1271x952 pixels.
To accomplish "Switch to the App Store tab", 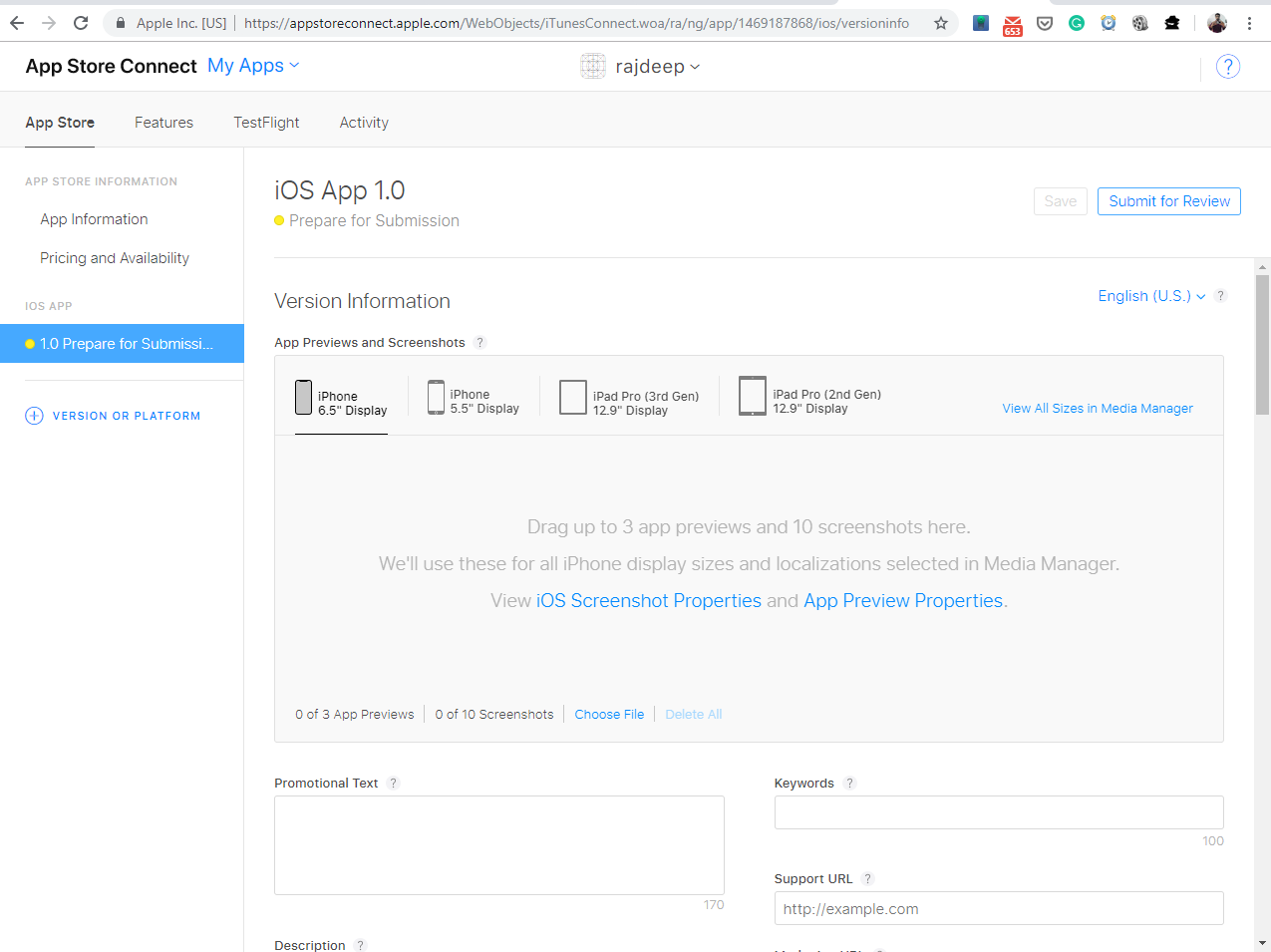I will pyautogui.click(x=60, y=122).
